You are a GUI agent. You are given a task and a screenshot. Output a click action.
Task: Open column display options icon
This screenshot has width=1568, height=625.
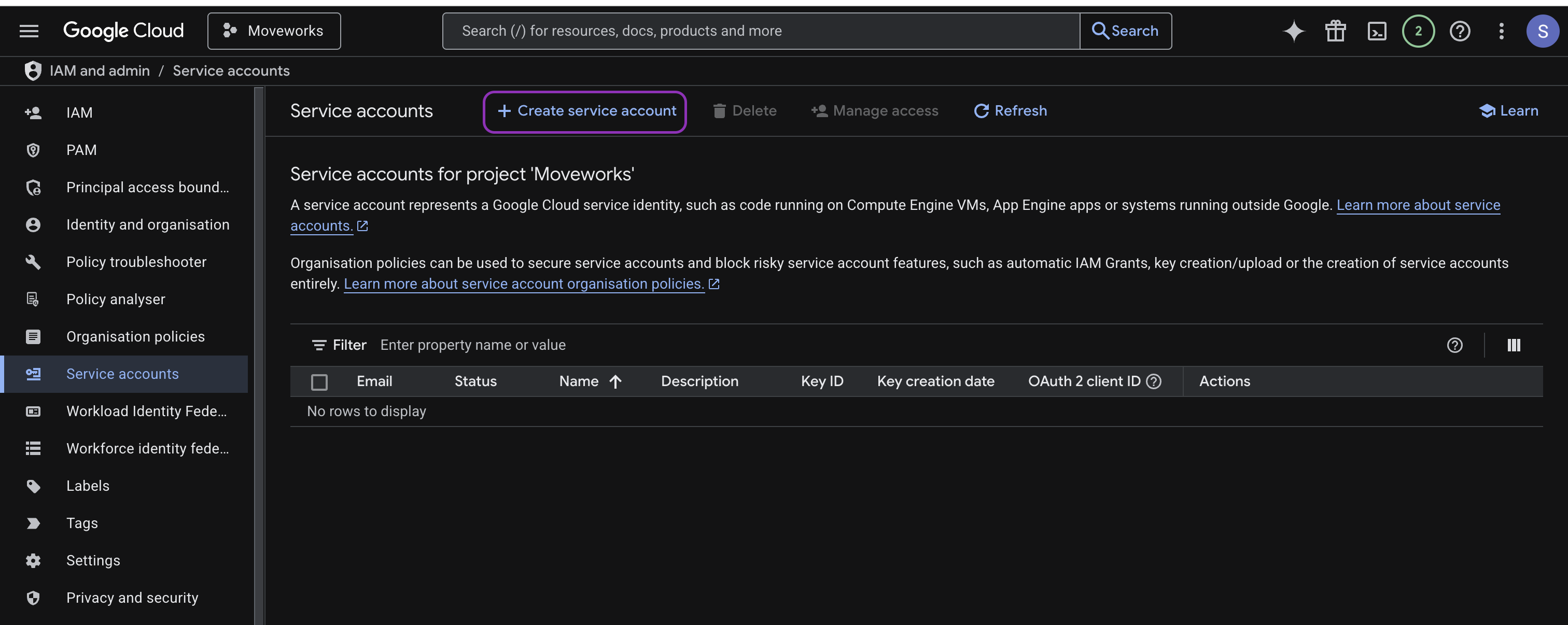1513,345
